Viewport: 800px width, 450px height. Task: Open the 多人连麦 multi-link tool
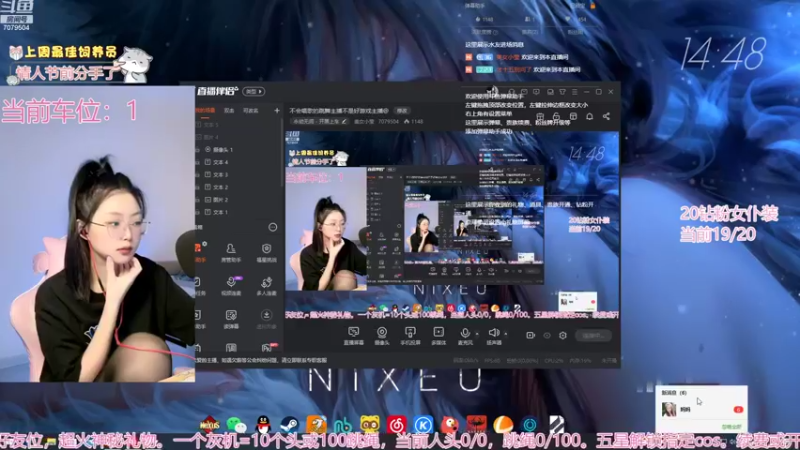click(266, 286)
